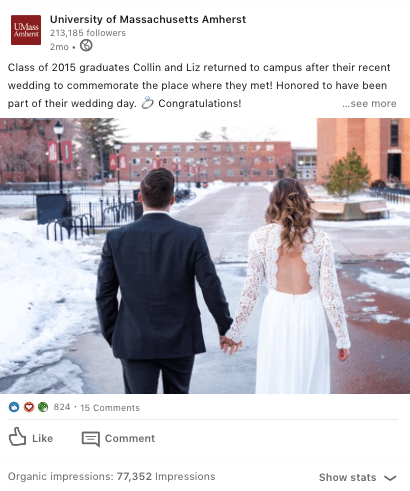This screenshot has height=491, width=410.
Task: Expand post text with see more
Action: (x=369, y=104)
